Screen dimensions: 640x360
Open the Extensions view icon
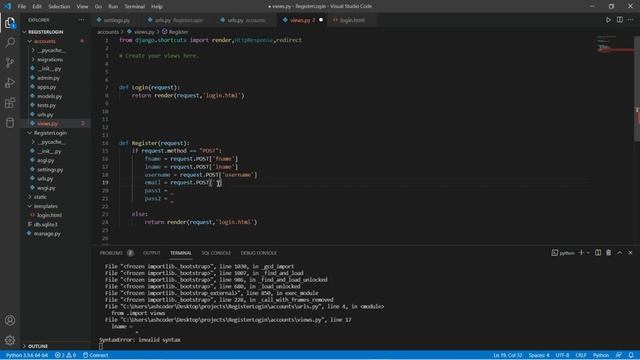pyautogui.click(x=10, y=102)
